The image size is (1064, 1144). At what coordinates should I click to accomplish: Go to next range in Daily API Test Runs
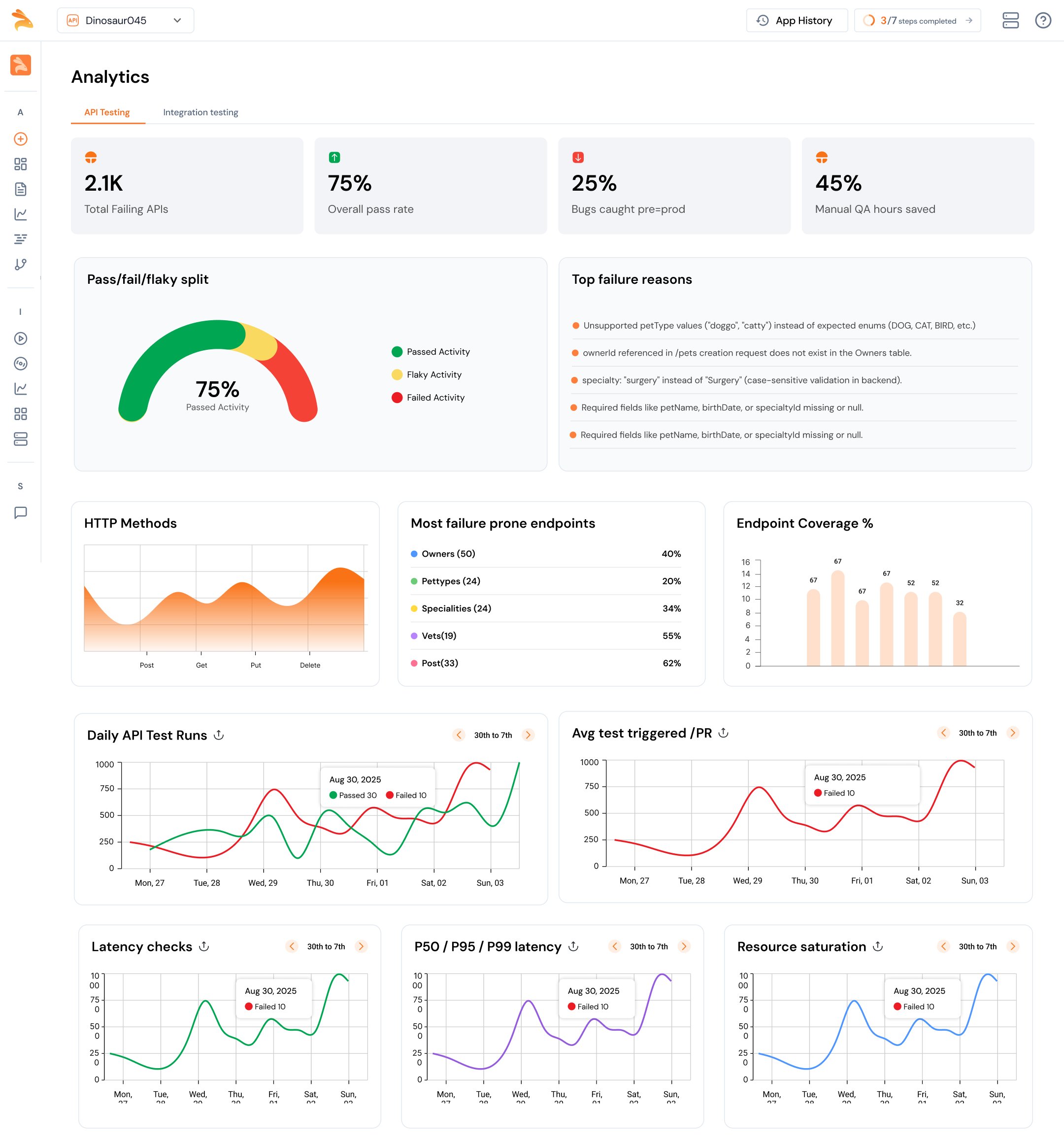[x=528, y=735]
